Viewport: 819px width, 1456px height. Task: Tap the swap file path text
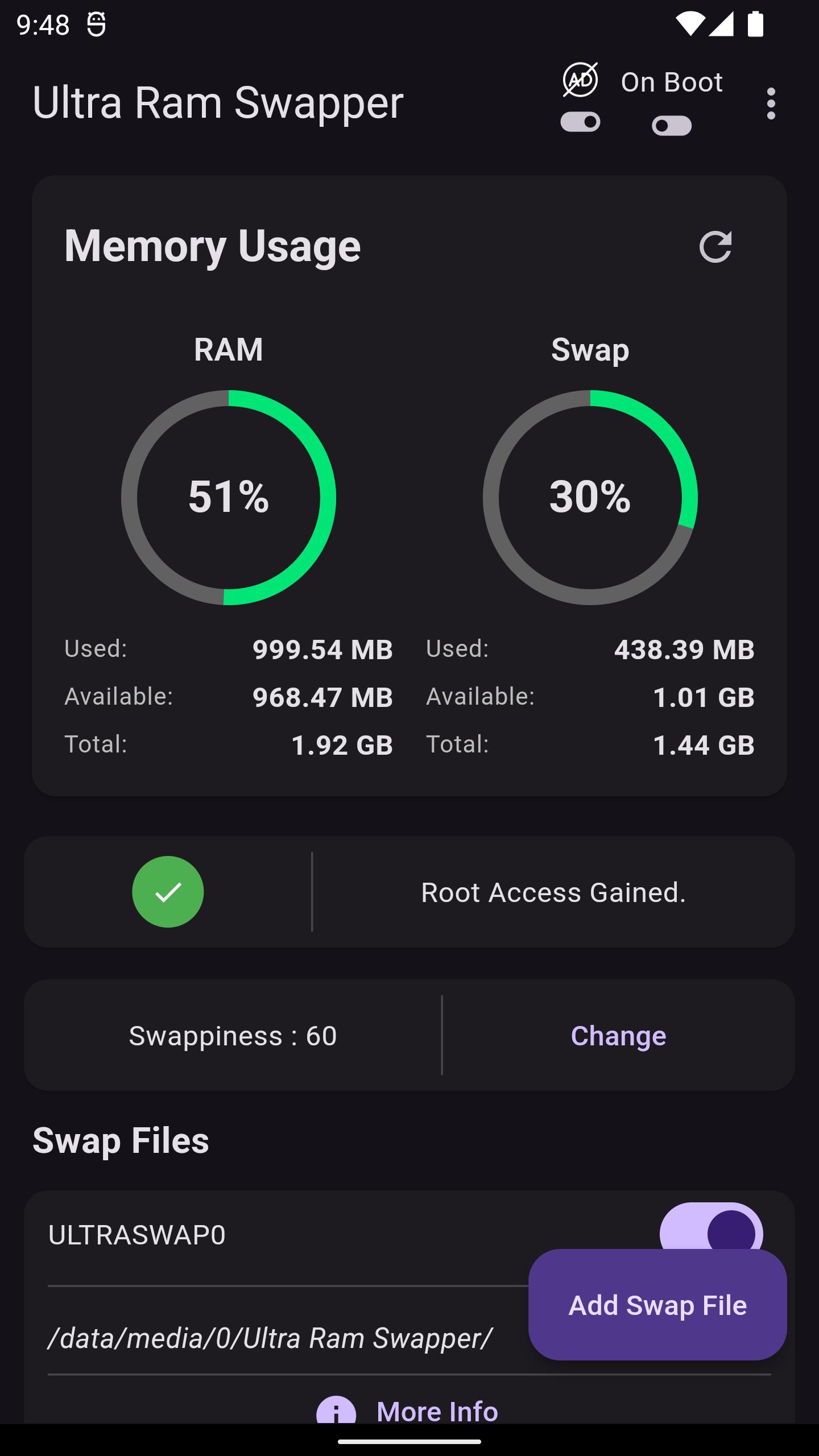270,1338
